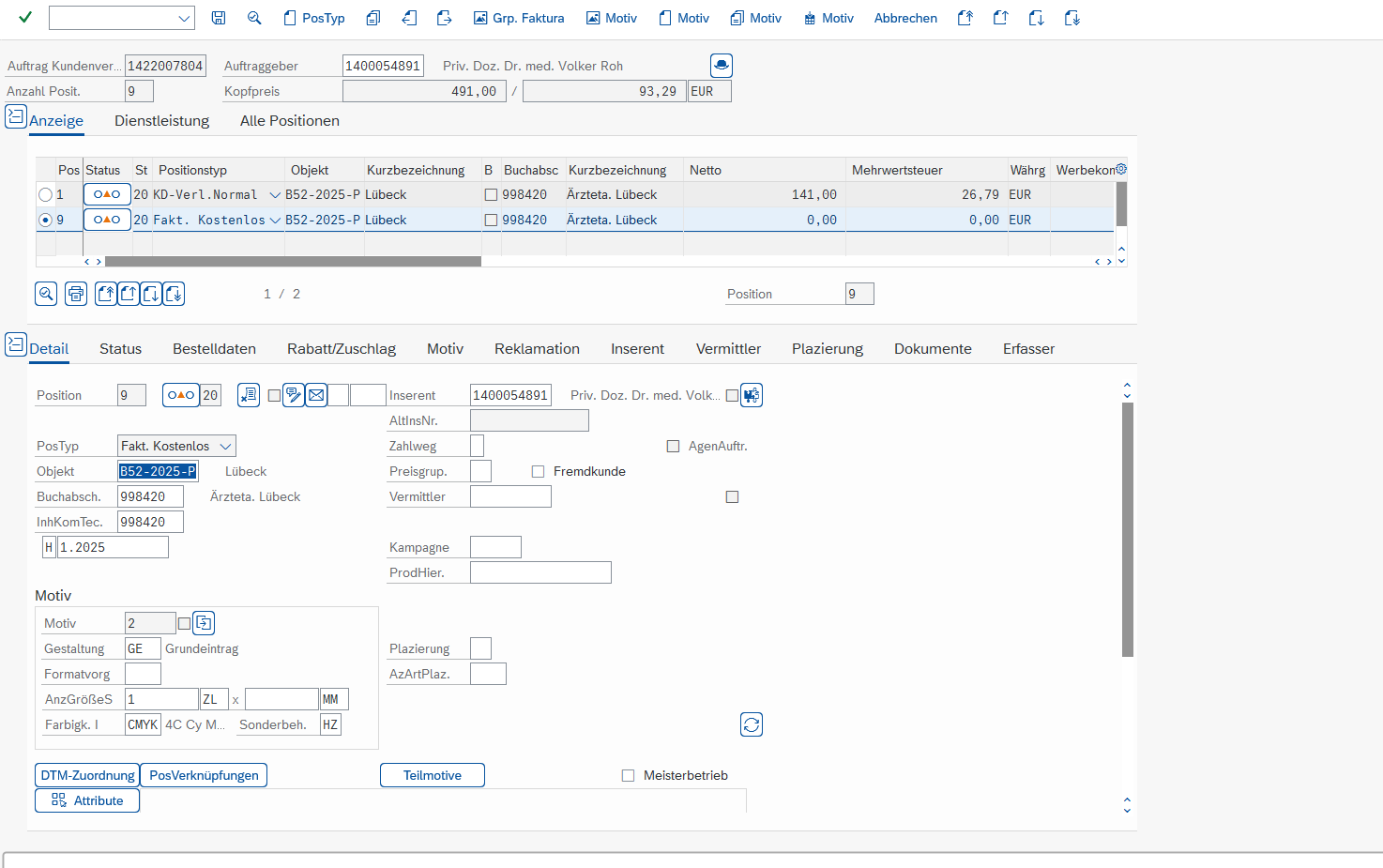Screen dimensions: 1383x868
Task: Click the refresh icon in detail area
Action: click(752, 724)
